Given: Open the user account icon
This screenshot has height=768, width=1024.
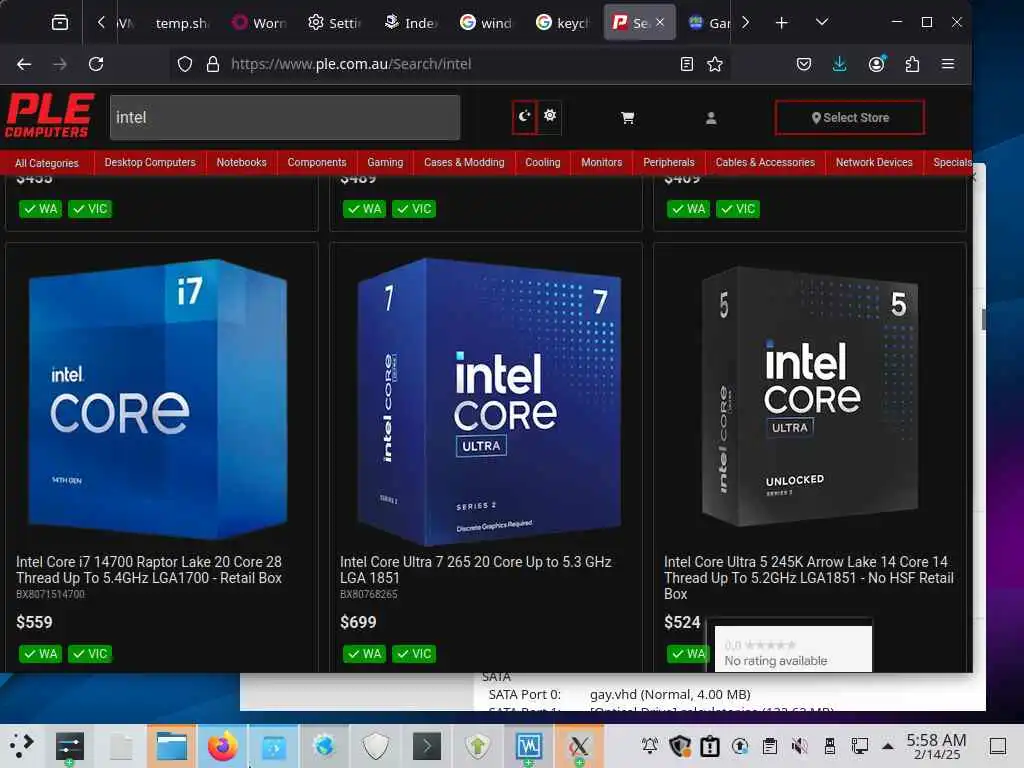Looking at the screenshot, I should [x=711, y=118].
